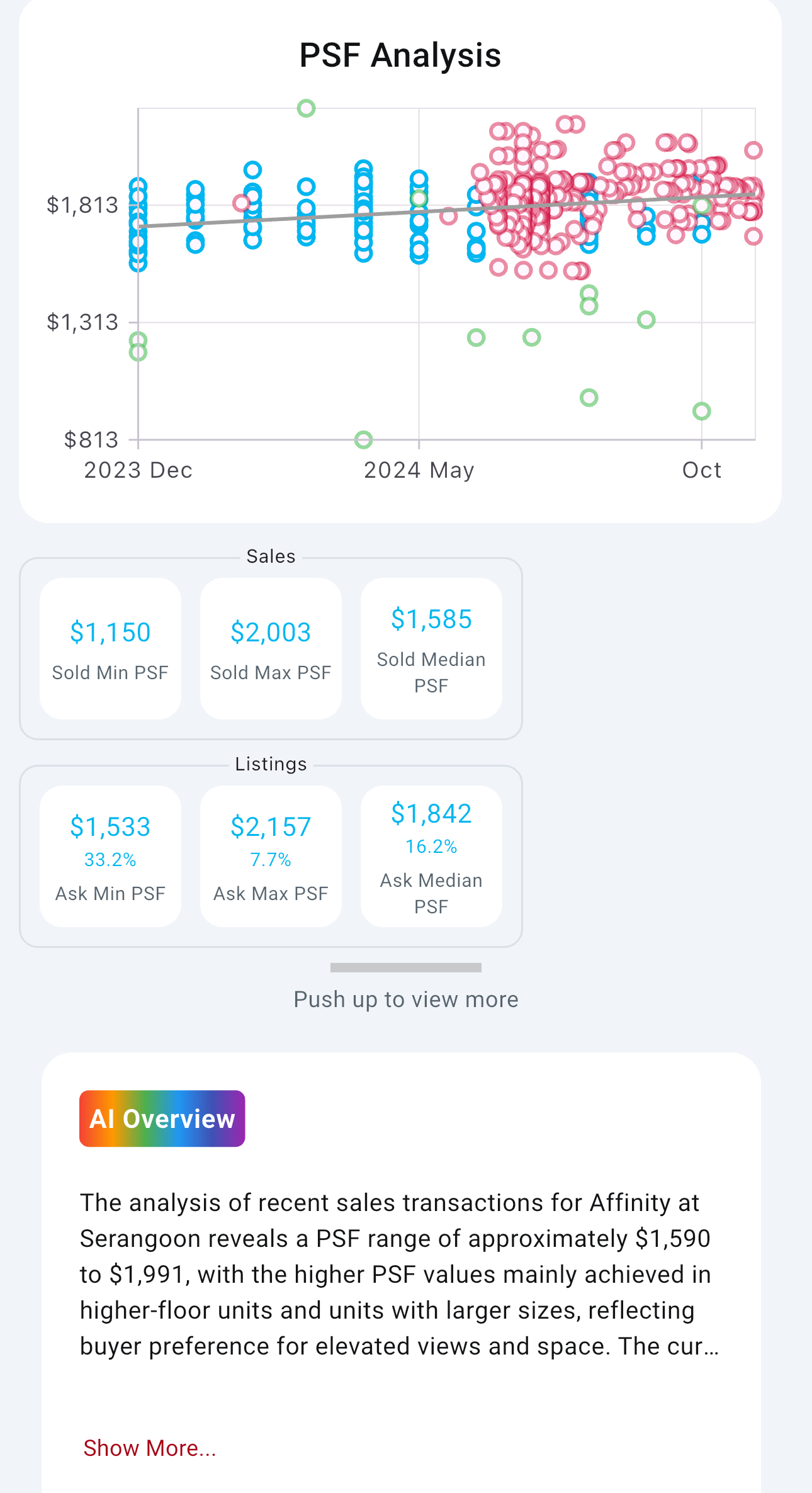Screen dimensions: 812x1493
Task: Tap the gray drag handle bar
Action: 406,967
